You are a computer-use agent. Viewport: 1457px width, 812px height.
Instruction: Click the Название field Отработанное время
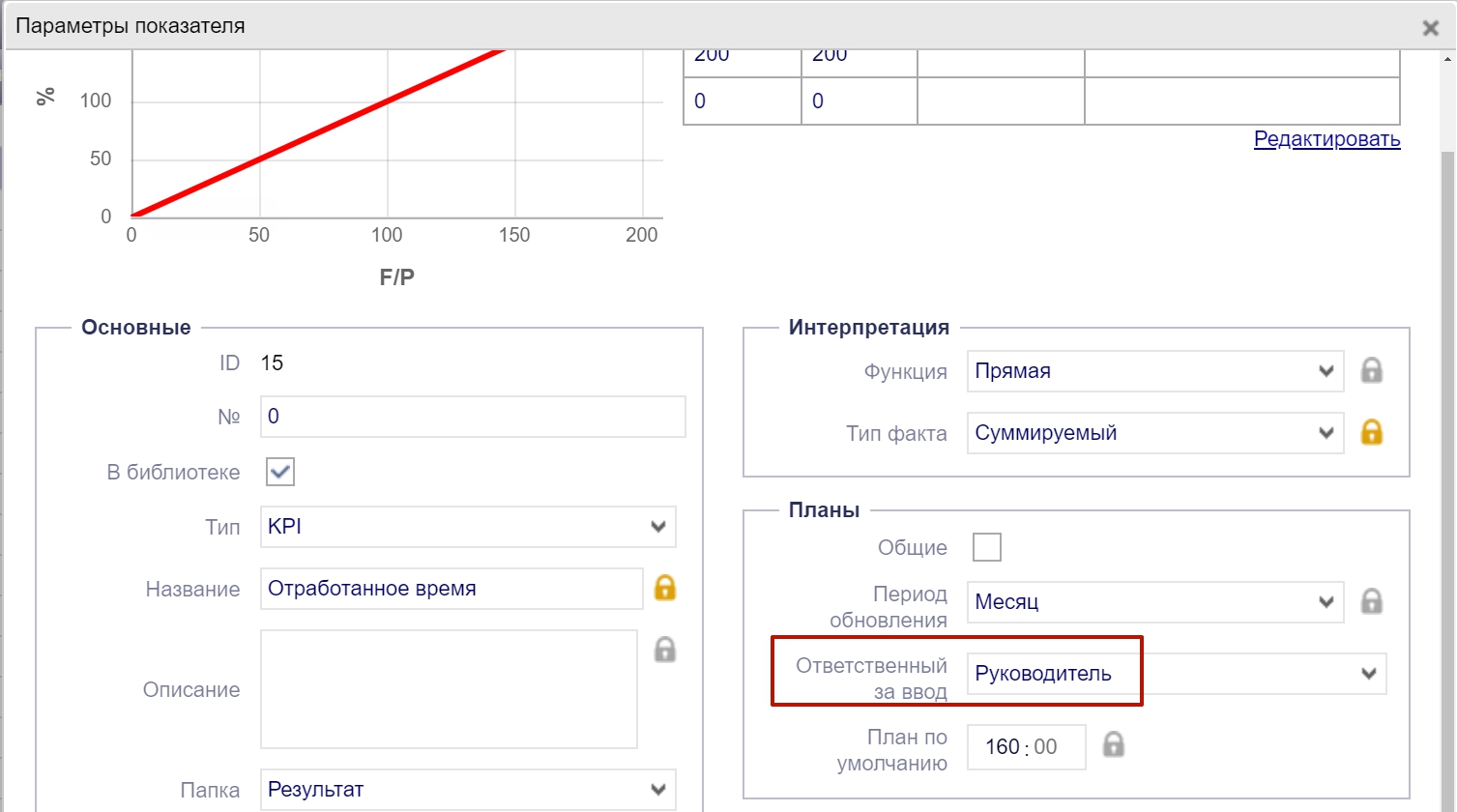(x=452, y=589)
